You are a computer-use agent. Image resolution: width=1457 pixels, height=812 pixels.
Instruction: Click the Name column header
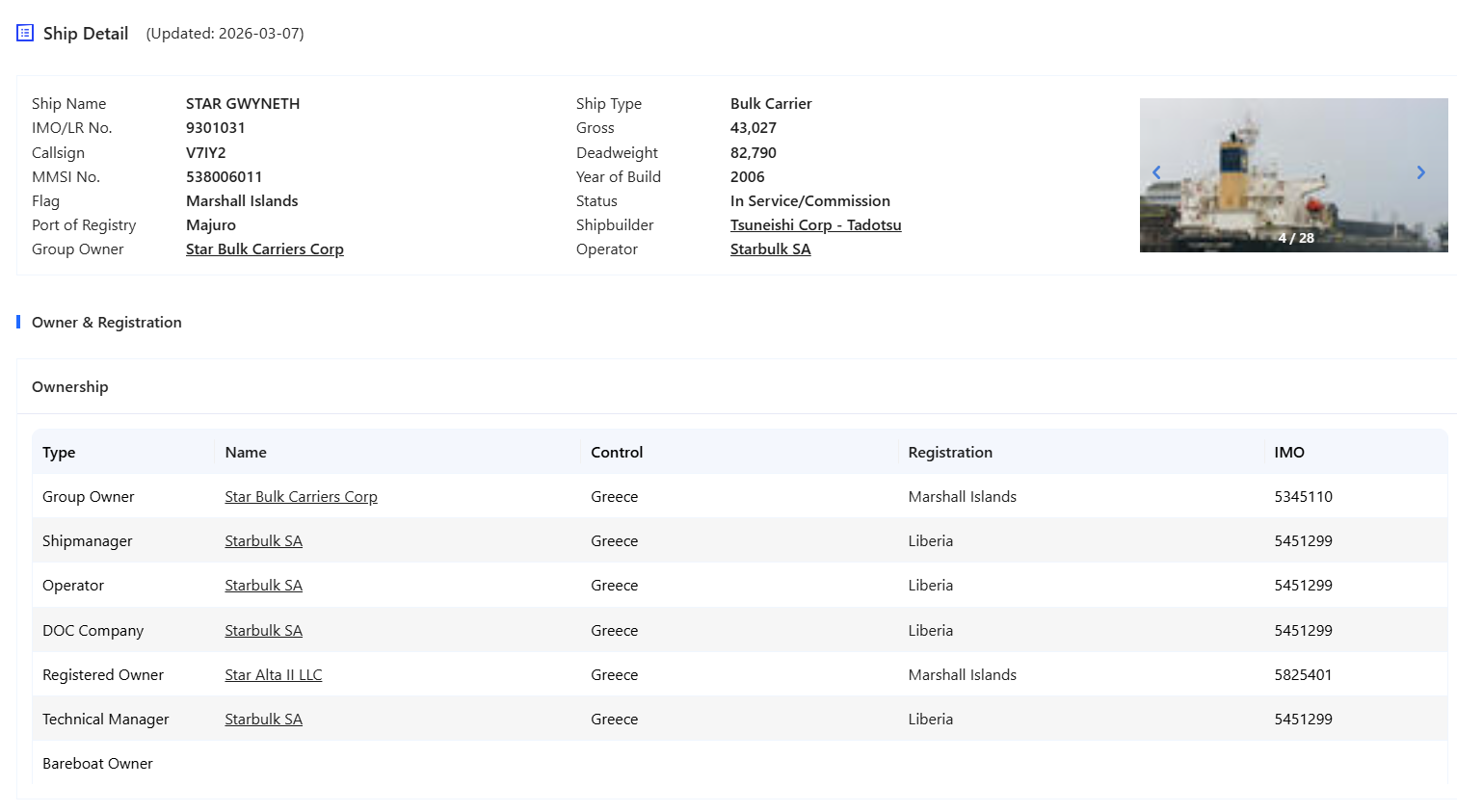tap(246, 453)
